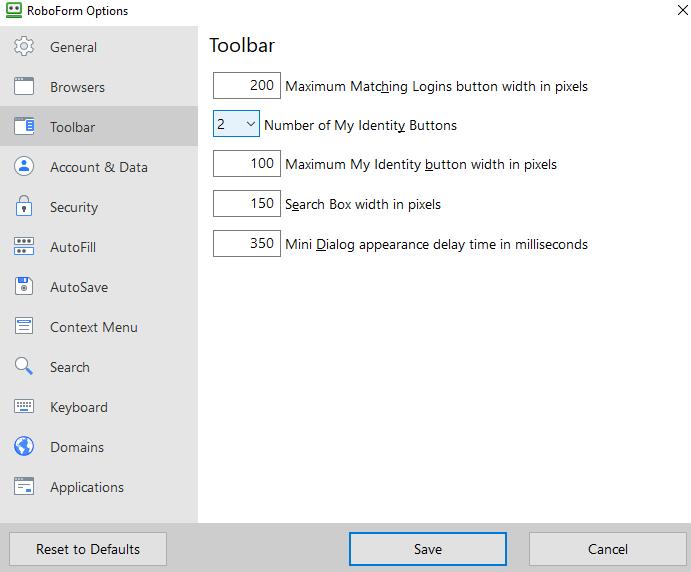The image size is (691, 572).
Task: Click the Mini Dialog delay time field
Action: (247, 244)
